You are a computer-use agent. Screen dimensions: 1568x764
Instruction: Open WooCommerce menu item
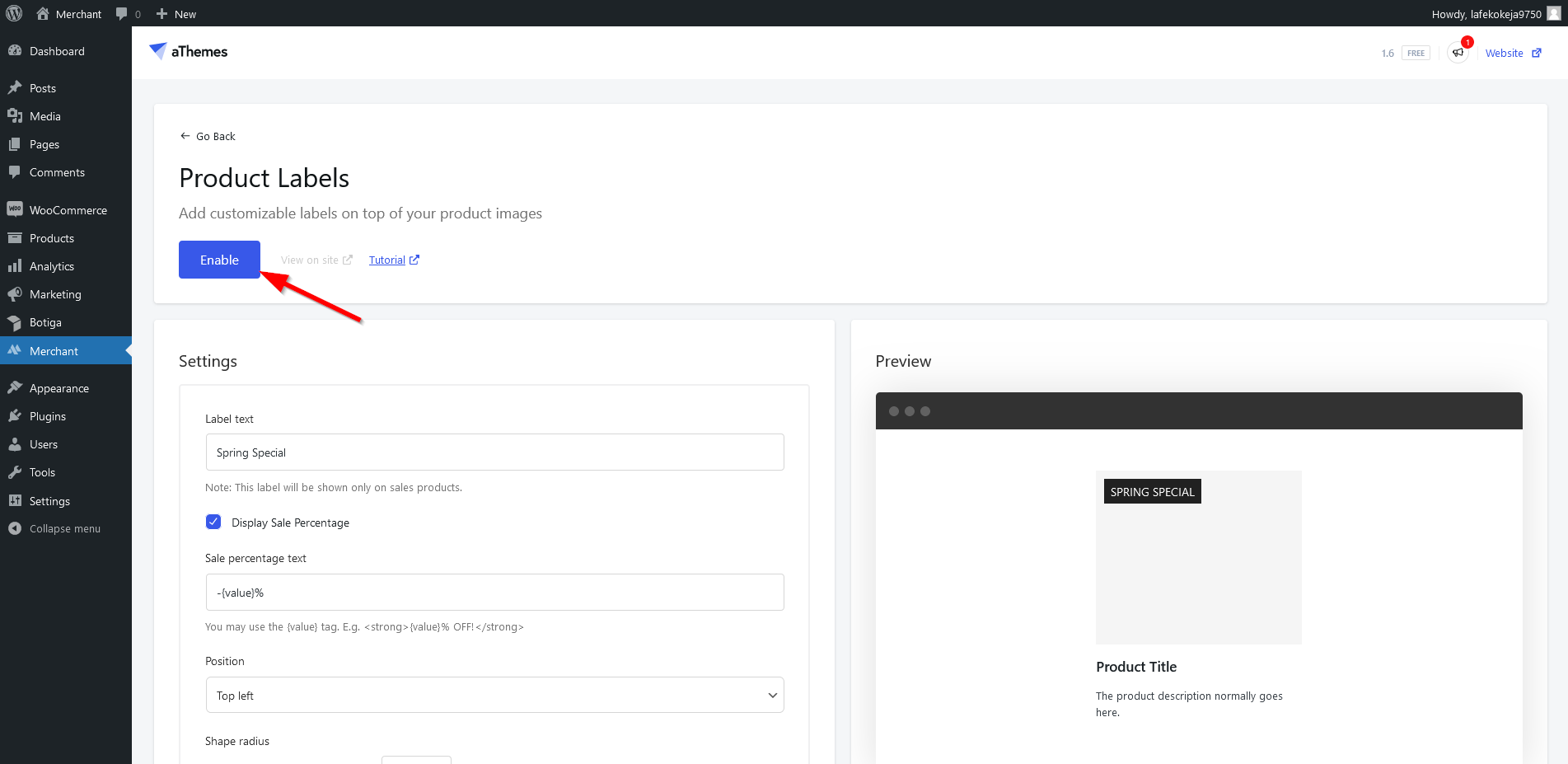(66, 210)
